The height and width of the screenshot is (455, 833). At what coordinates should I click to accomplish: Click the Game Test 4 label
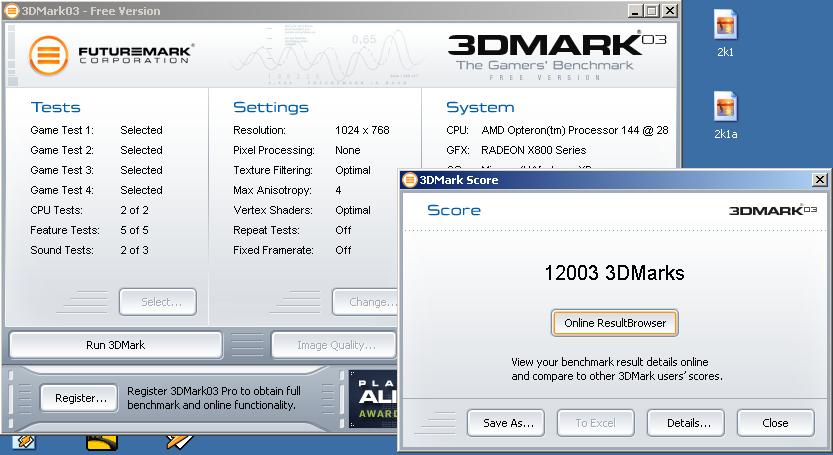[62, 190]
